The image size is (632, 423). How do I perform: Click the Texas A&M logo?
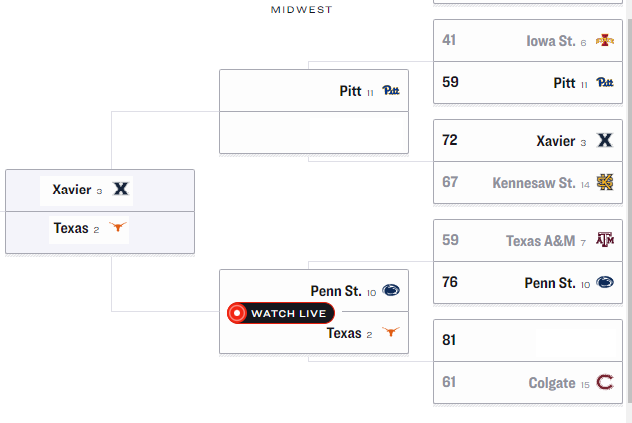click(x=604, y=241)
